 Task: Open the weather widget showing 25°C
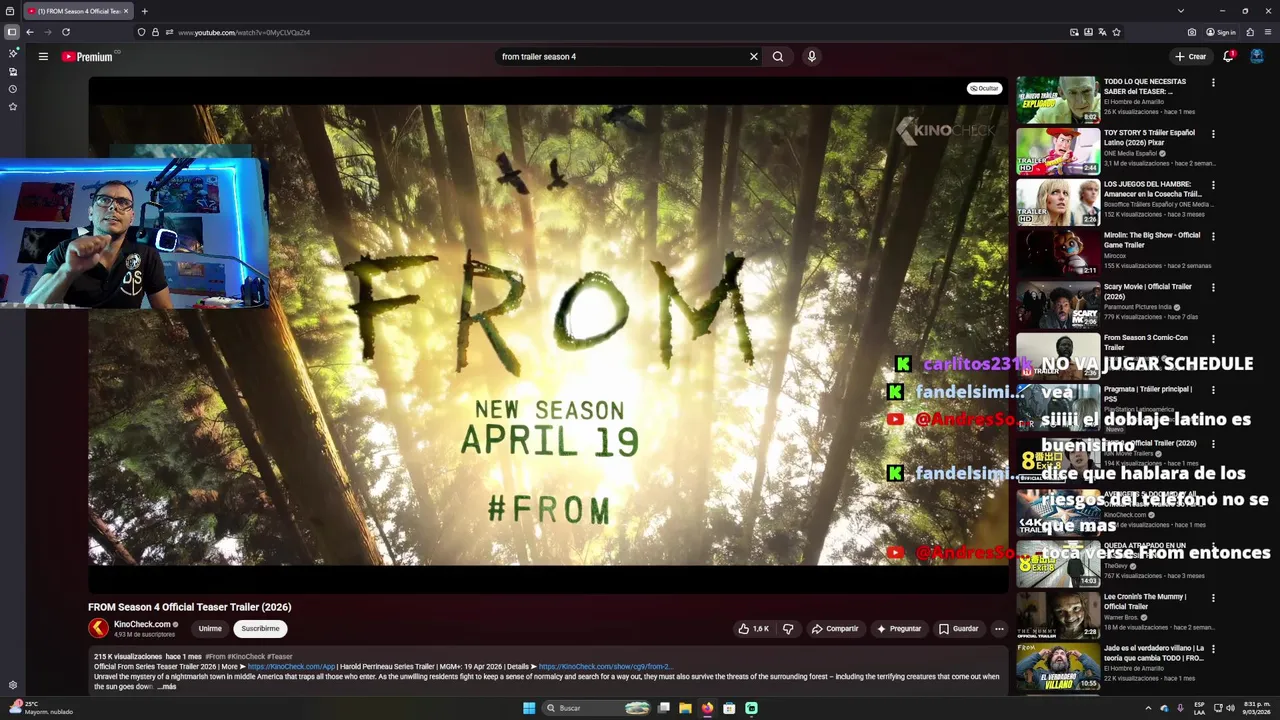click(40, 708)
